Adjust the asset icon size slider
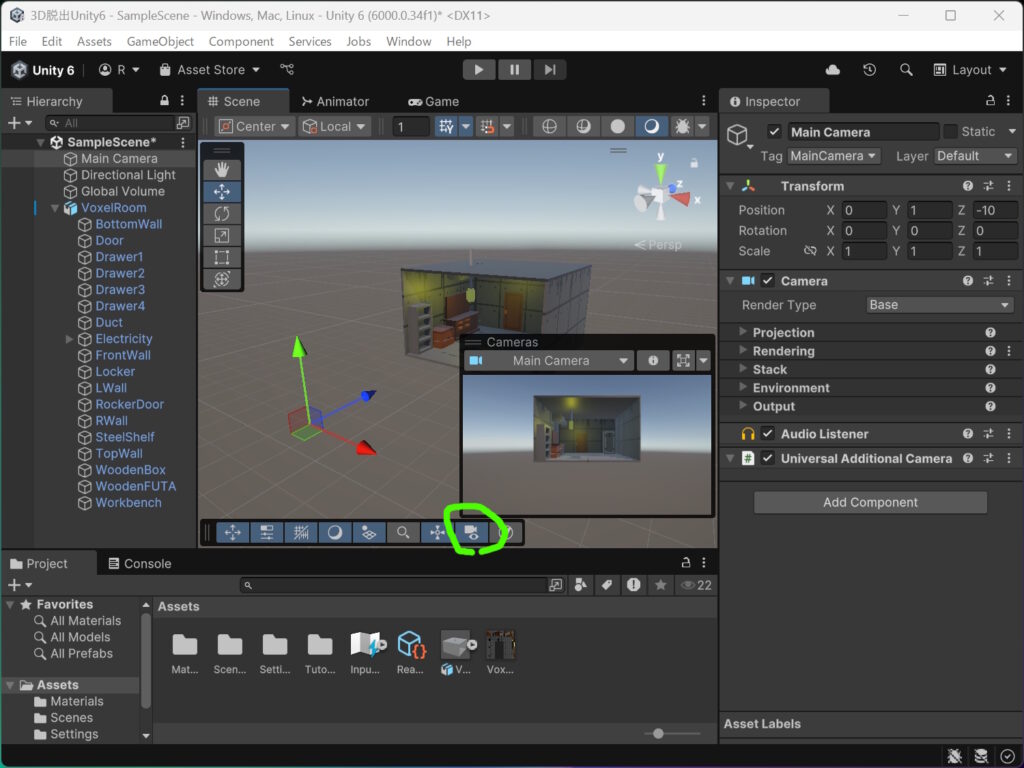The height and width of the screenshot is (768, 1024). click(658, 733)
